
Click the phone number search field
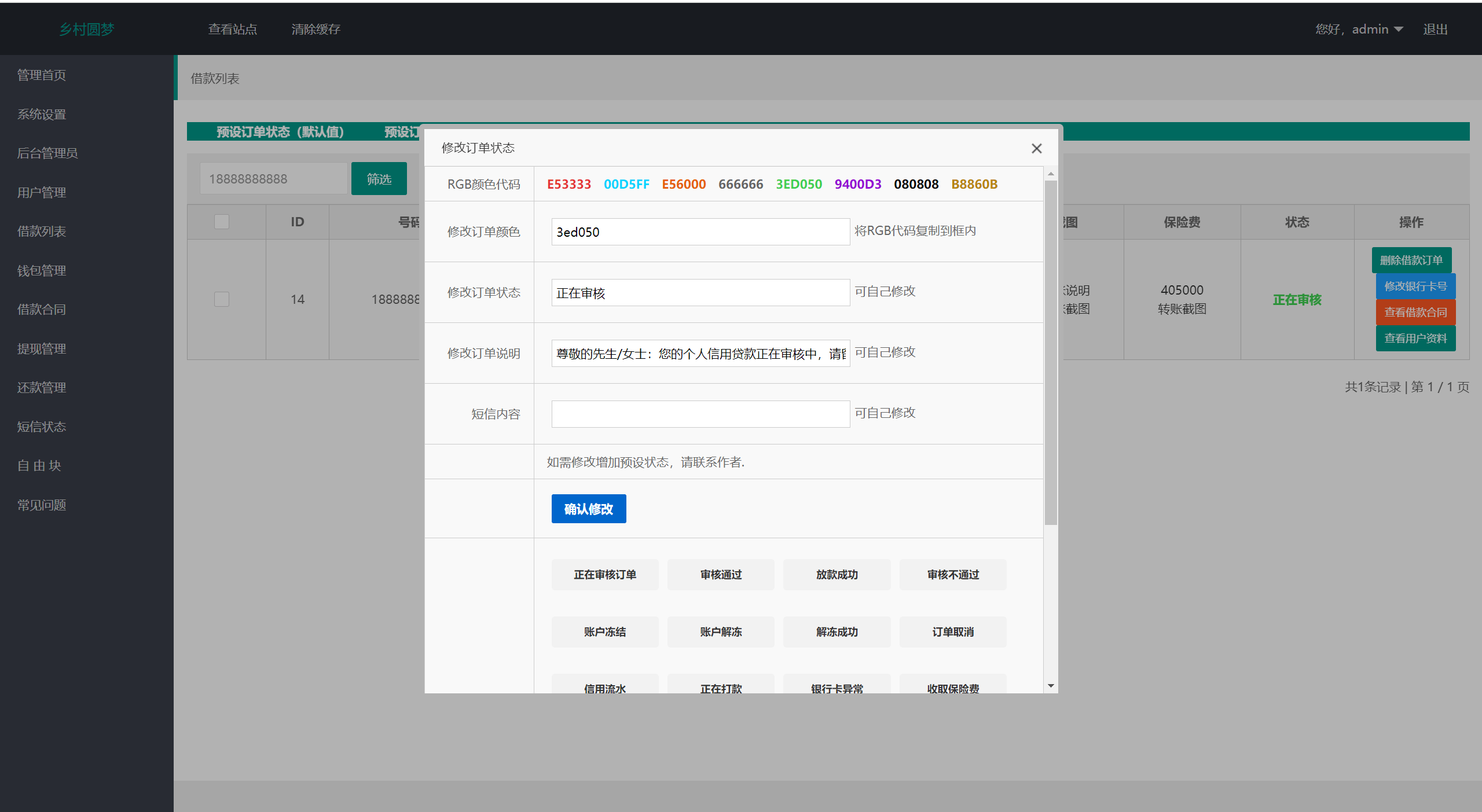[274, 179]
